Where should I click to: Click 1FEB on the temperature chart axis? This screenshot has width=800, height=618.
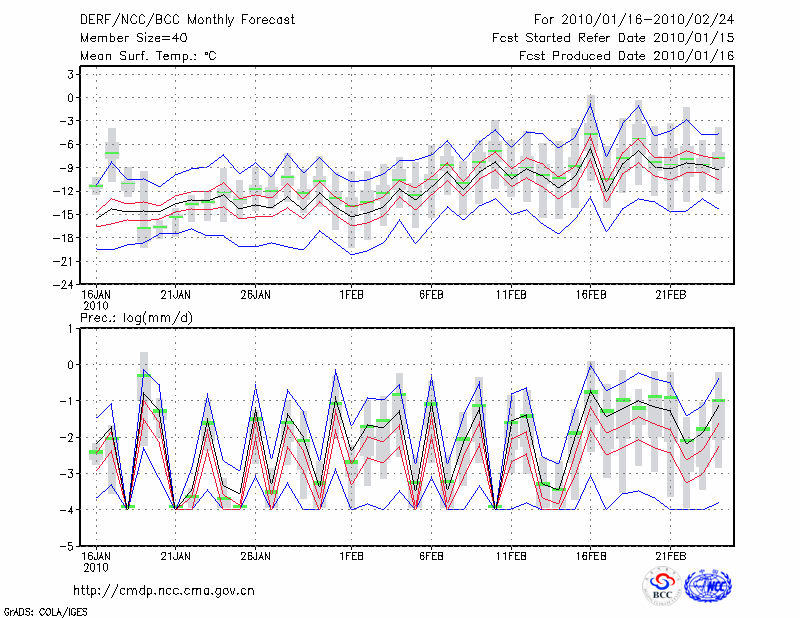click(x=350, y=295)
